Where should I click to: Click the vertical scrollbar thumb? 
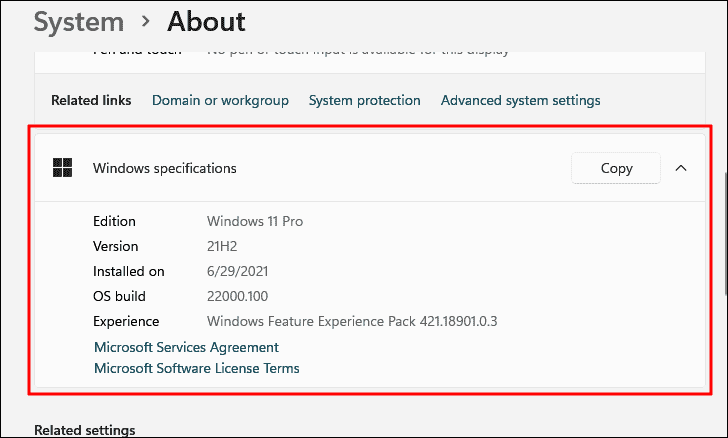[726, 233]
